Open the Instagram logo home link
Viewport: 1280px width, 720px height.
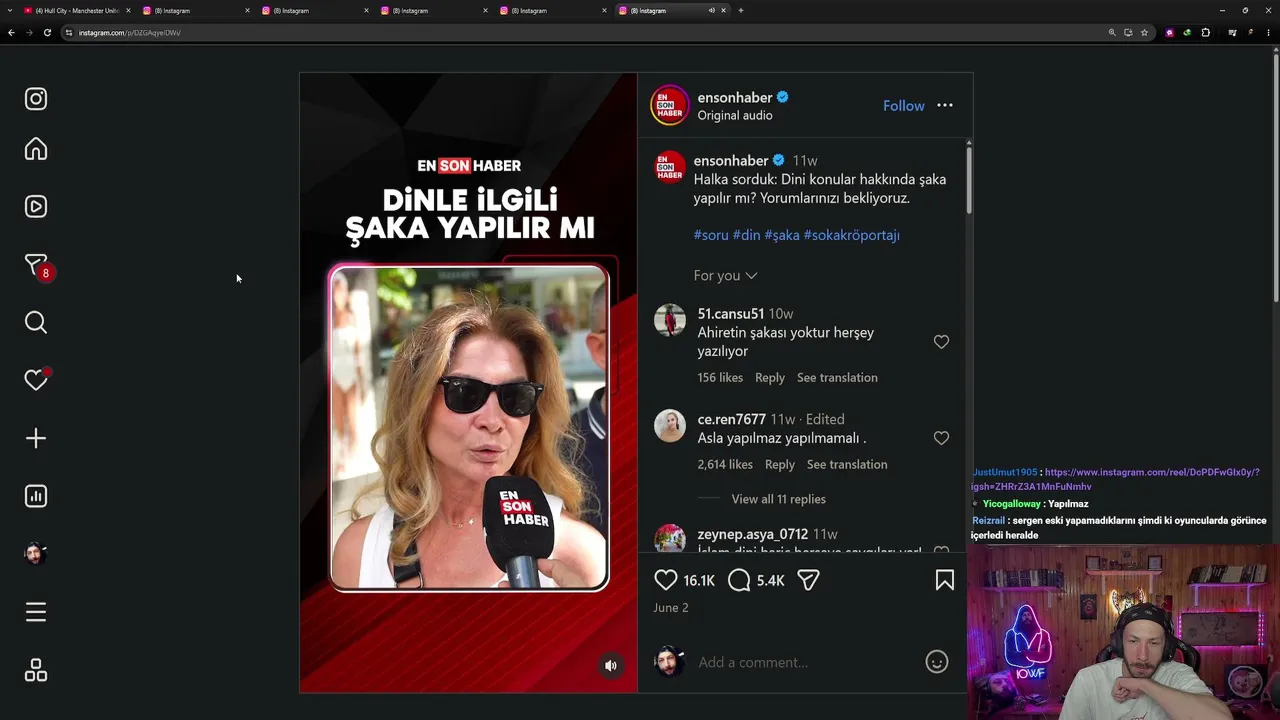tap(36, 99)
